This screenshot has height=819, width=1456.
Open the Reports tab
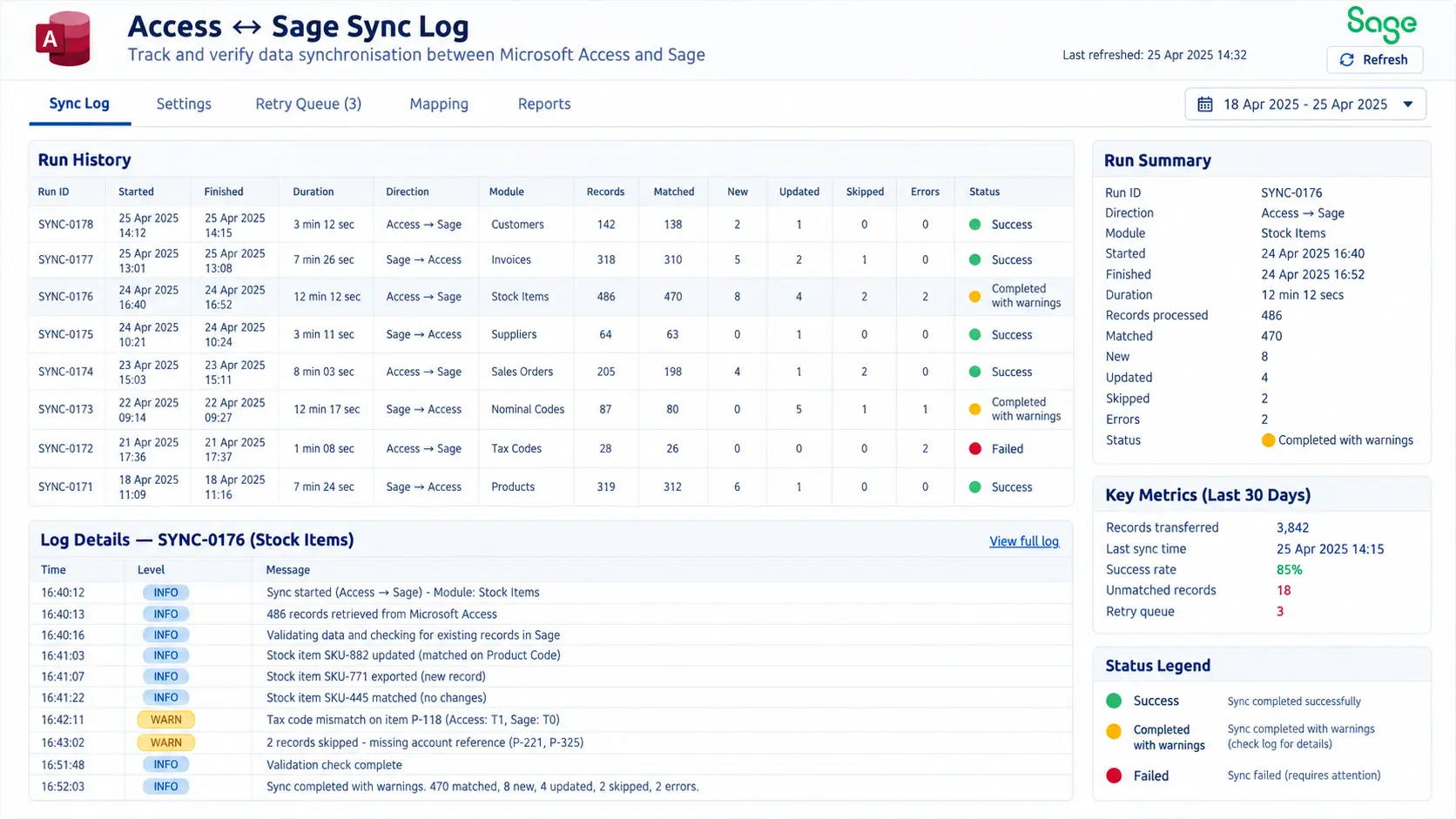(544, 104)
